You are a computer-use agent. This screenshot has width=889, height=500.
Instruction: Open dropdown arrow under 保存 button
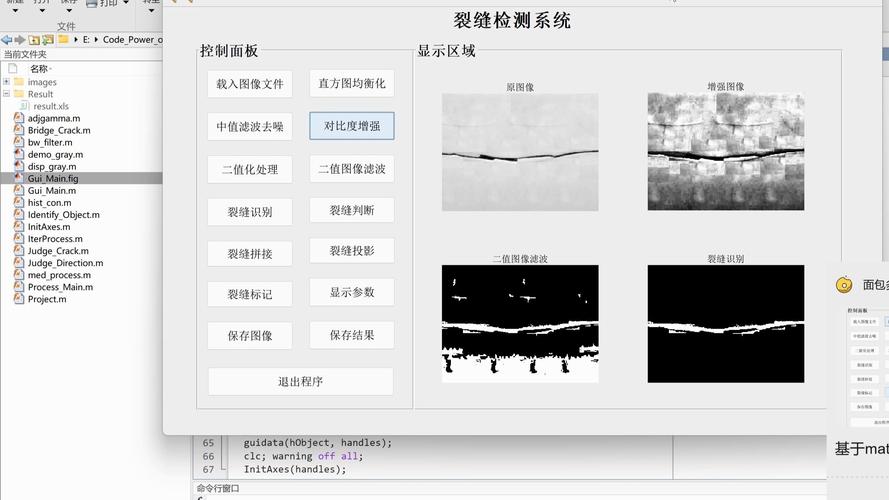[x=69, y=11]
